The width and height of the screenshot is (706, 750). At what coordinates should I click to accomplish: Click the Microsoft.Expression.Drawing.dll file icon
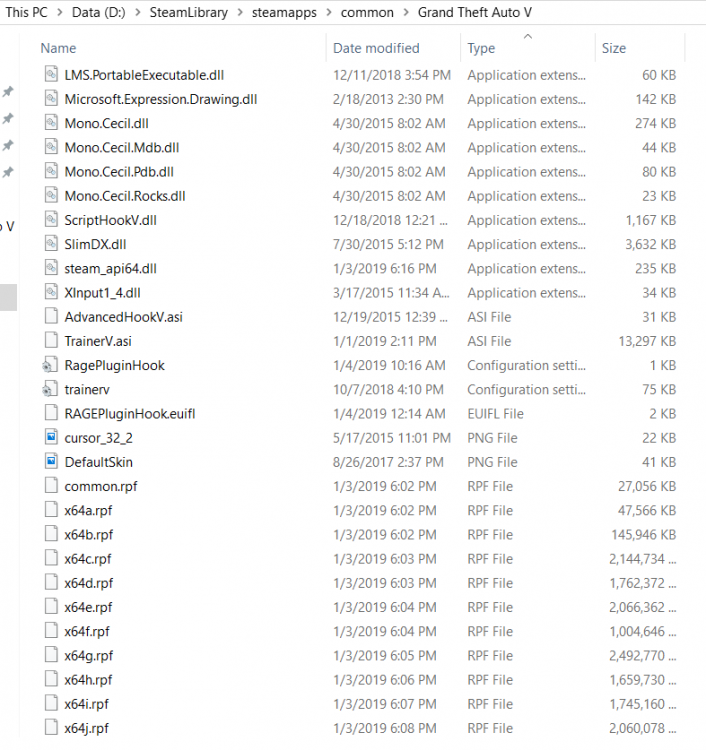pos(51,99)
